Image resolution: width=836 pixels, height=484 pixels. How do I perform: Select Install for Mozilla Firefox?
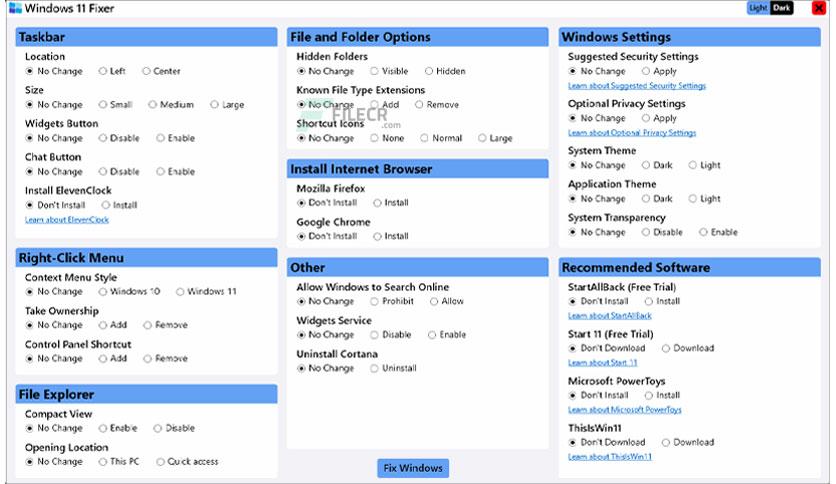point(391,203)
